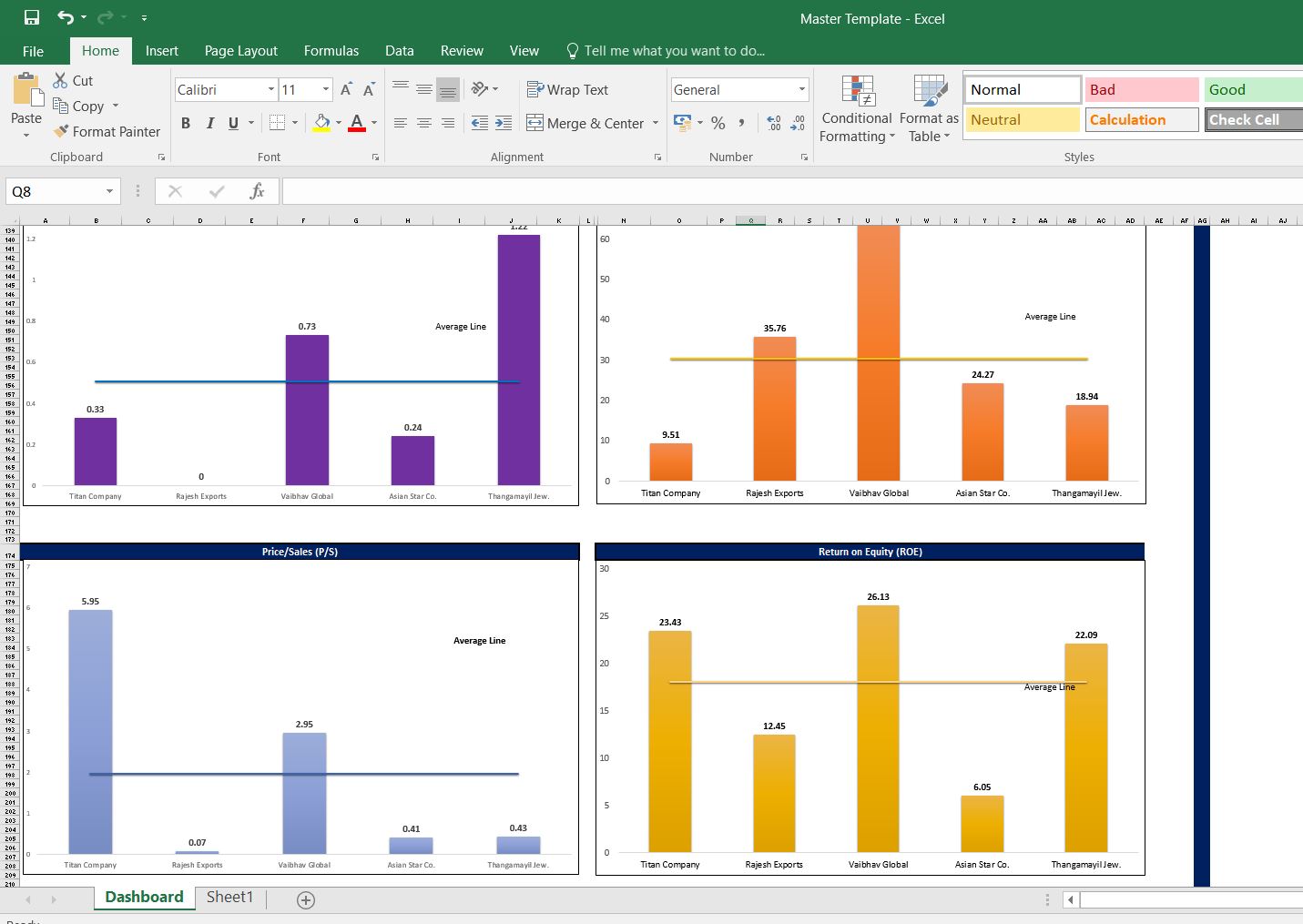The height and width of the screenshot is (924, 1303).
Task: Click the Save icon in title bar
Action: click(x=32, y=17)
